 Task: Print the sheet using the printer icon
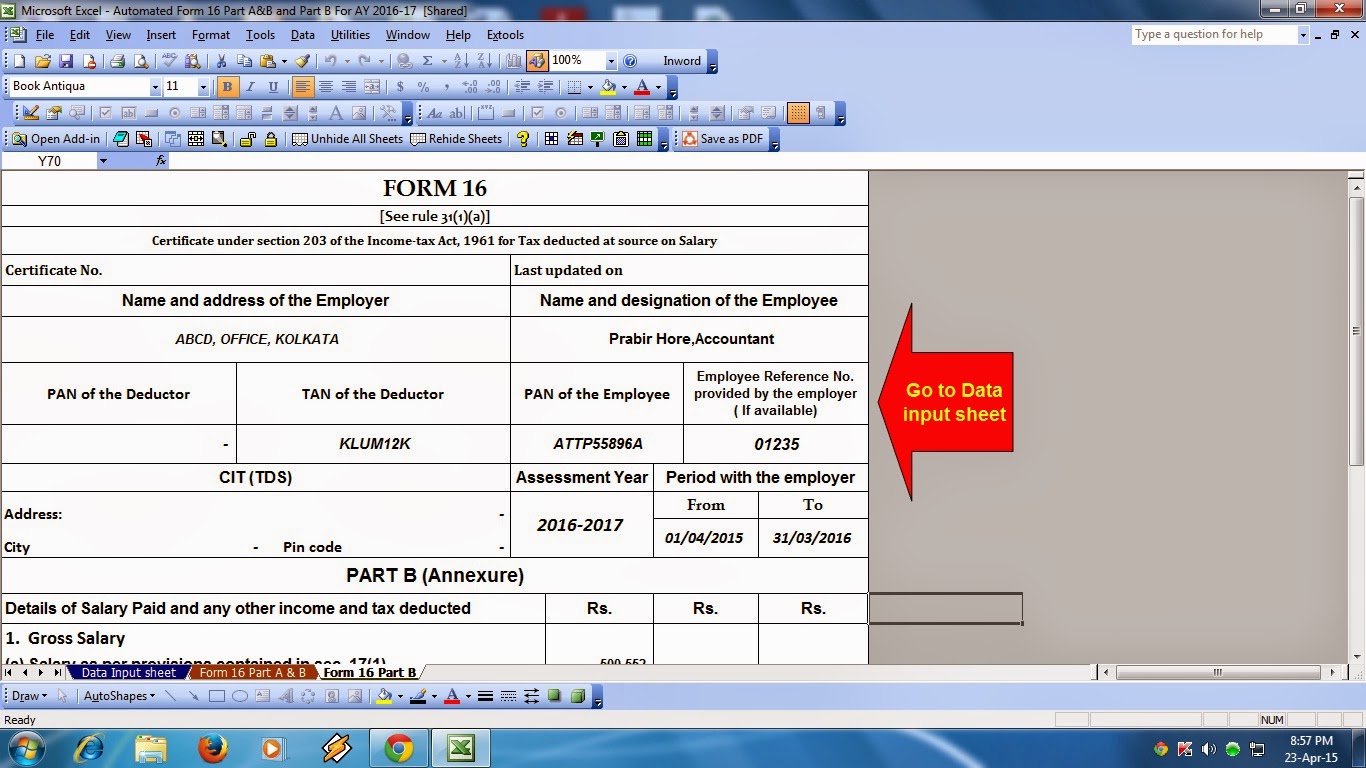[117, 61]
